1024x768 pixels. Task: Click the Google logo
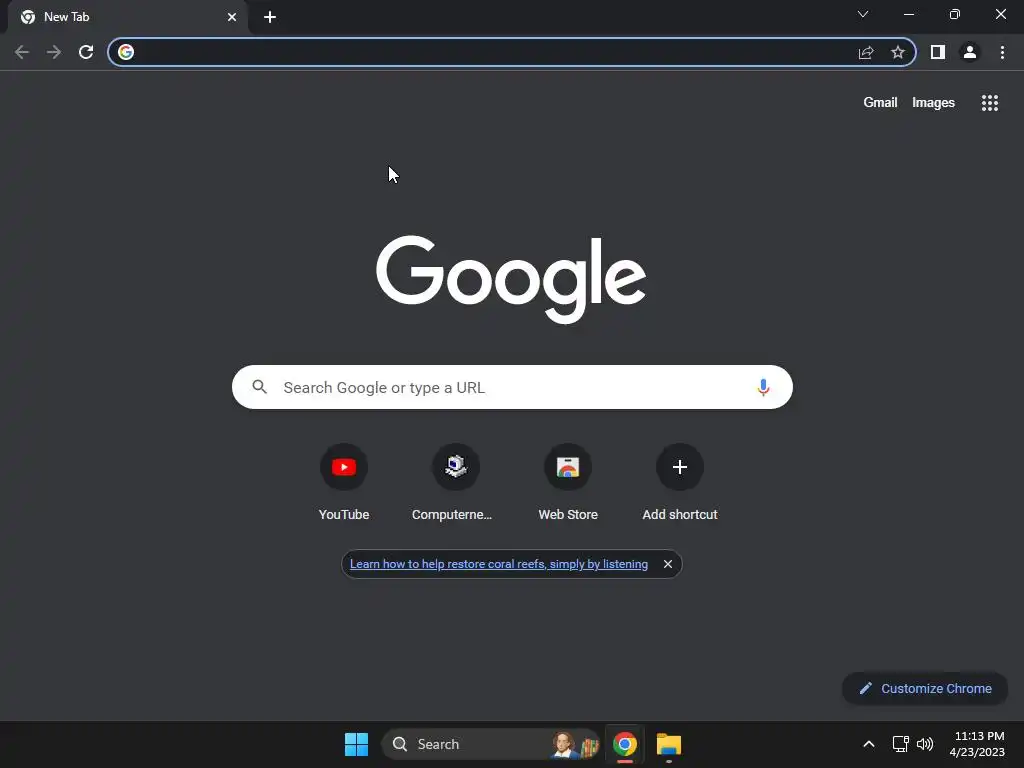(x=511, y=279)
